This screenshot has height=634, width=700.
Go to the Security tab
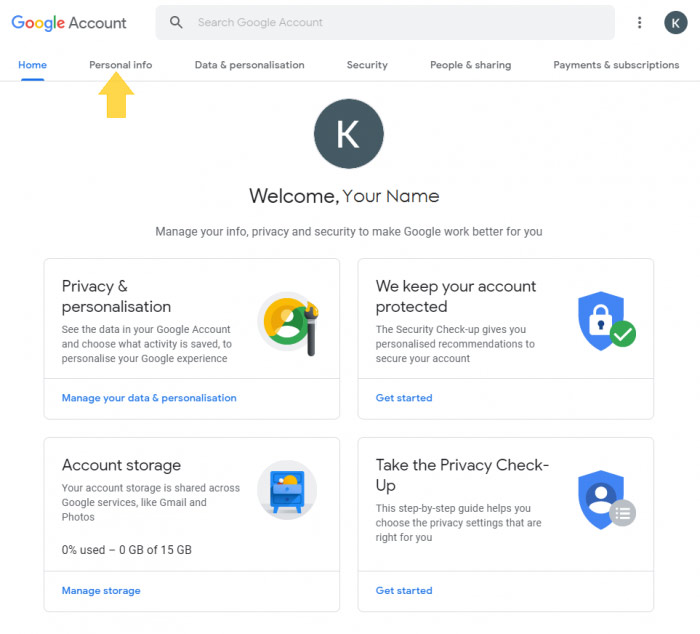tap(367, 65)
